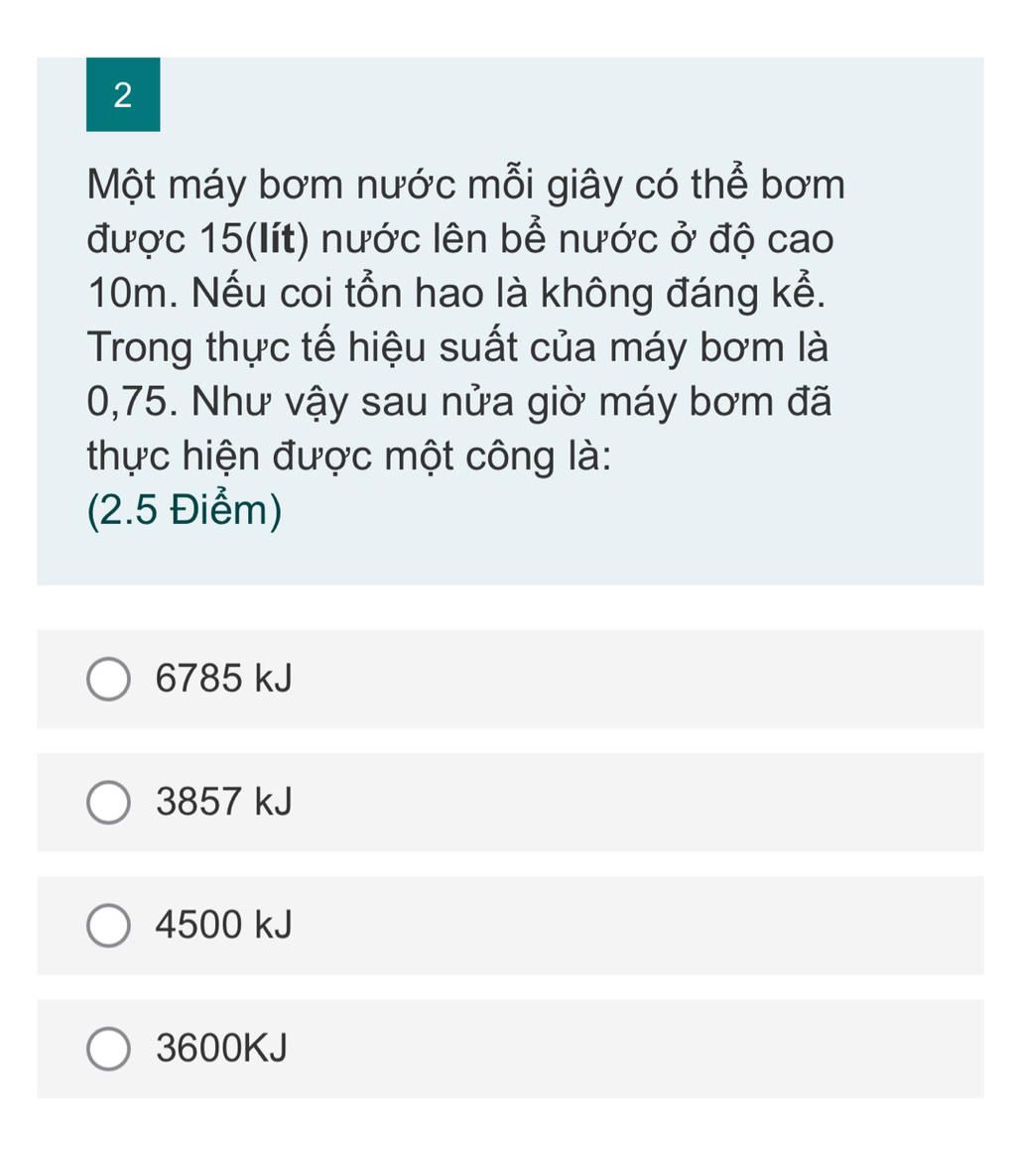Choose the 3857 kJ radio option
Image resolution: width=1016 pixels, height=1176 pixels.
tap(109, 802)
